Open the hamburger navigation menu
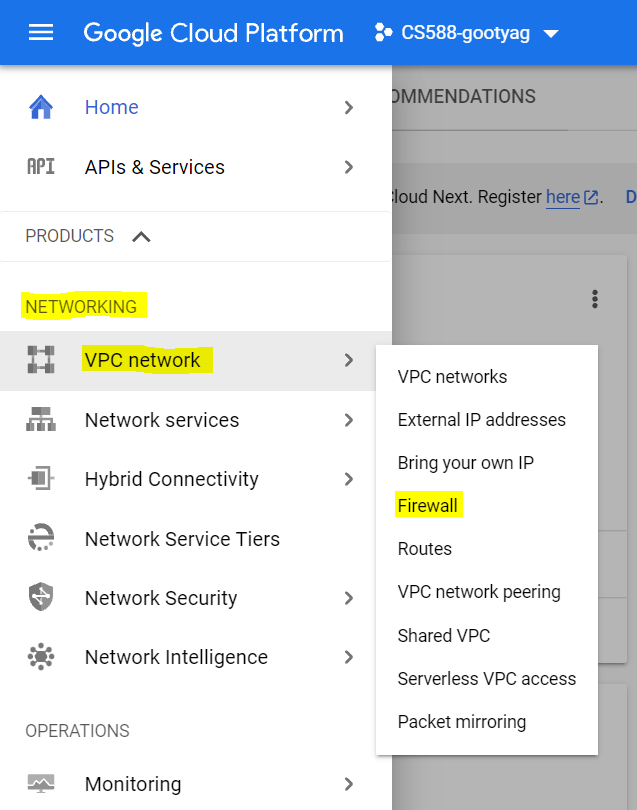This screenshot has height=810, width=637. (x=41, y=33)
